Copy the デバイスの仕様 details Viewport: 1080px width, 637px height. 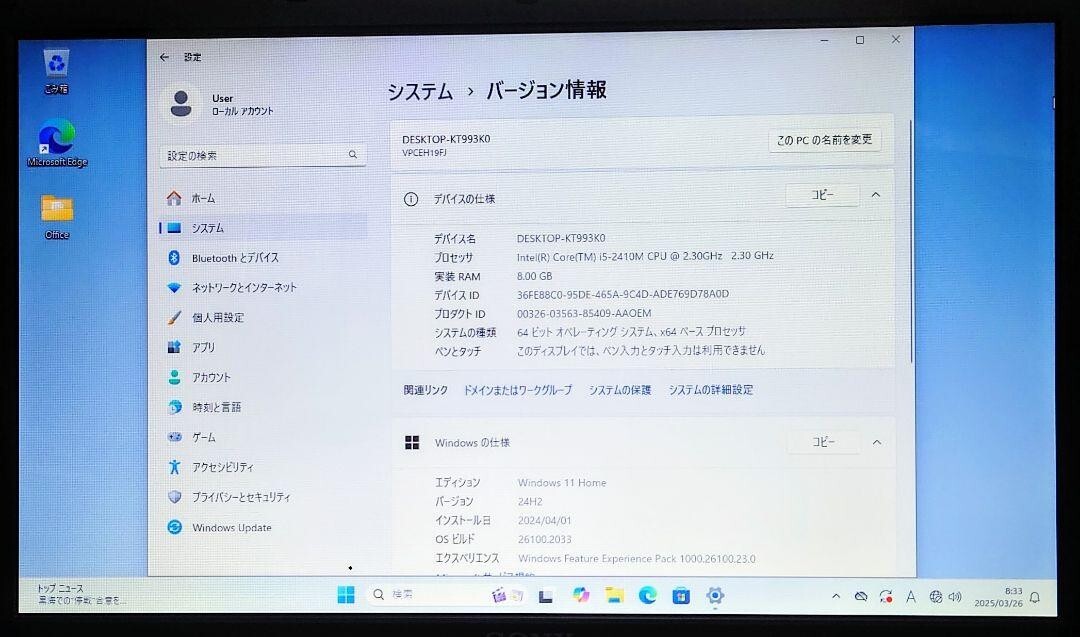click(x=822, y=195)
